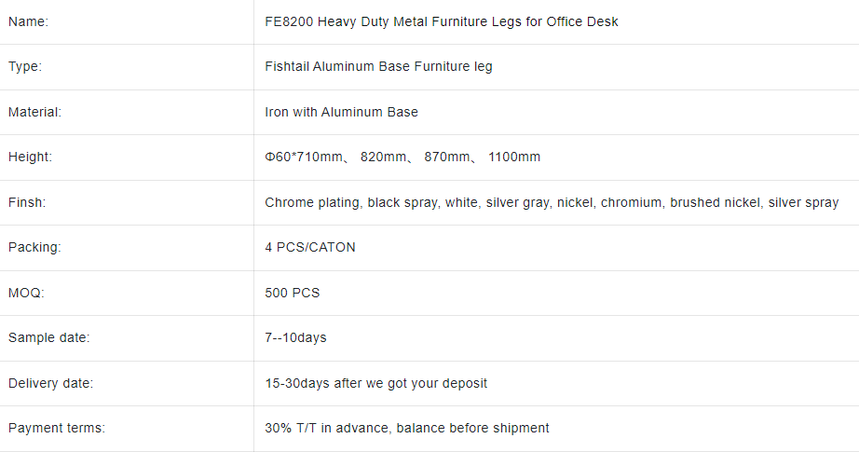The image size is (859, 452).
Task: Click the Iron with Aluminum Base value
Action: [341, 112]
